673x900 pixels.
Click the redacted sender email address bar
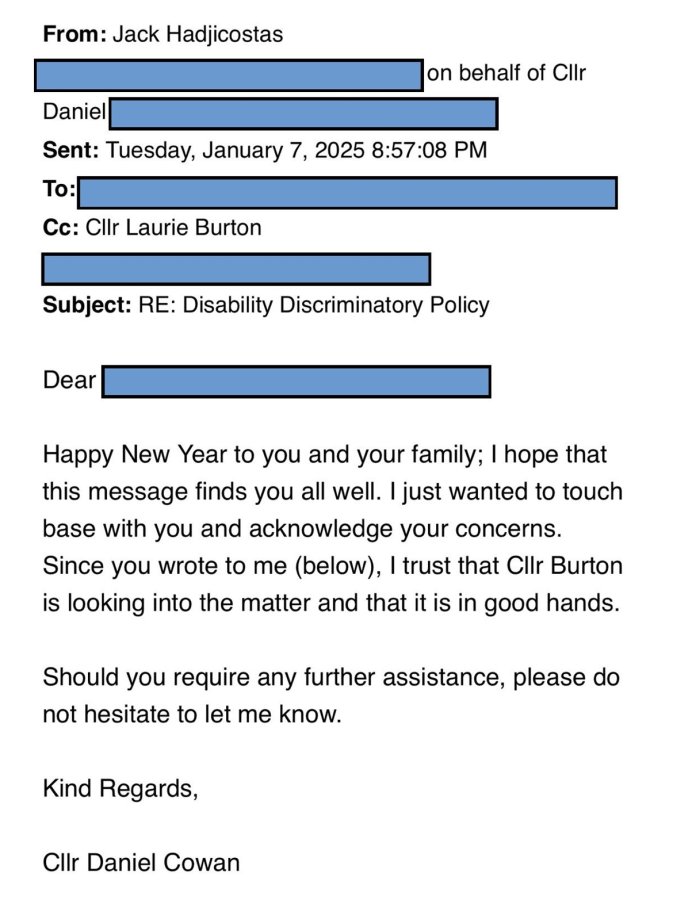[x=229, y=75]
